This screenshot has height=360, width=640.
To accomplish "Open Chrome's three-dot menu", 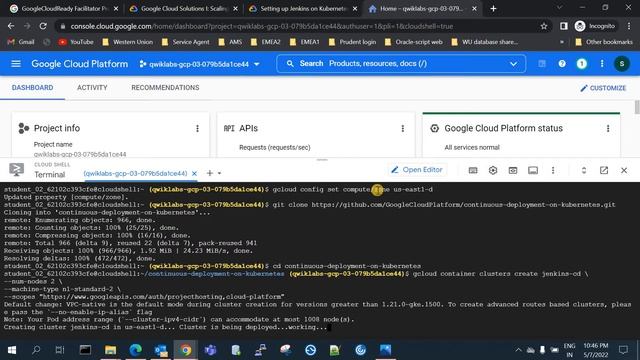I will 629,26.
